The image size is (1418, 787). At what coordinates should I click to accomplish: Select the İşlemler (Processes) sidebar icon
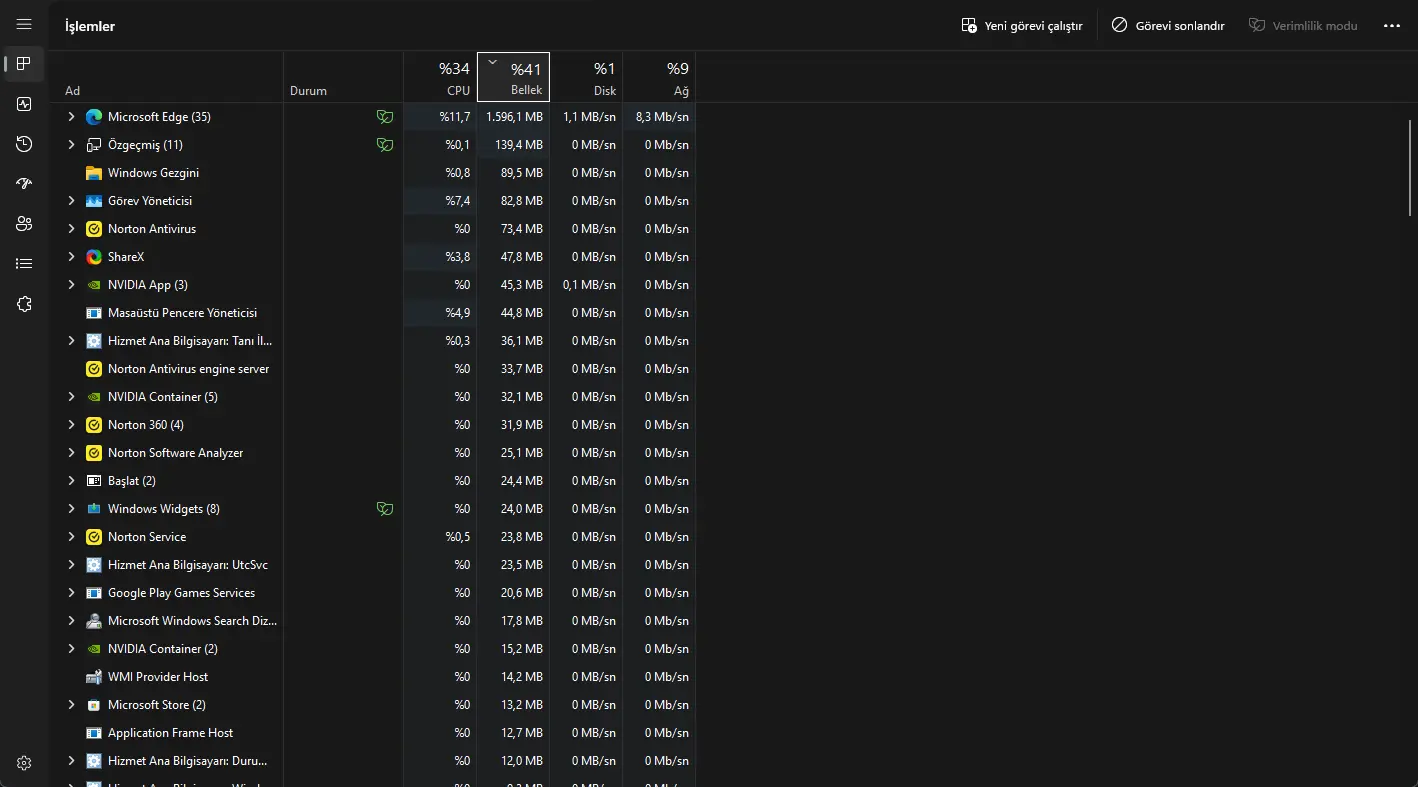(24, 64)
